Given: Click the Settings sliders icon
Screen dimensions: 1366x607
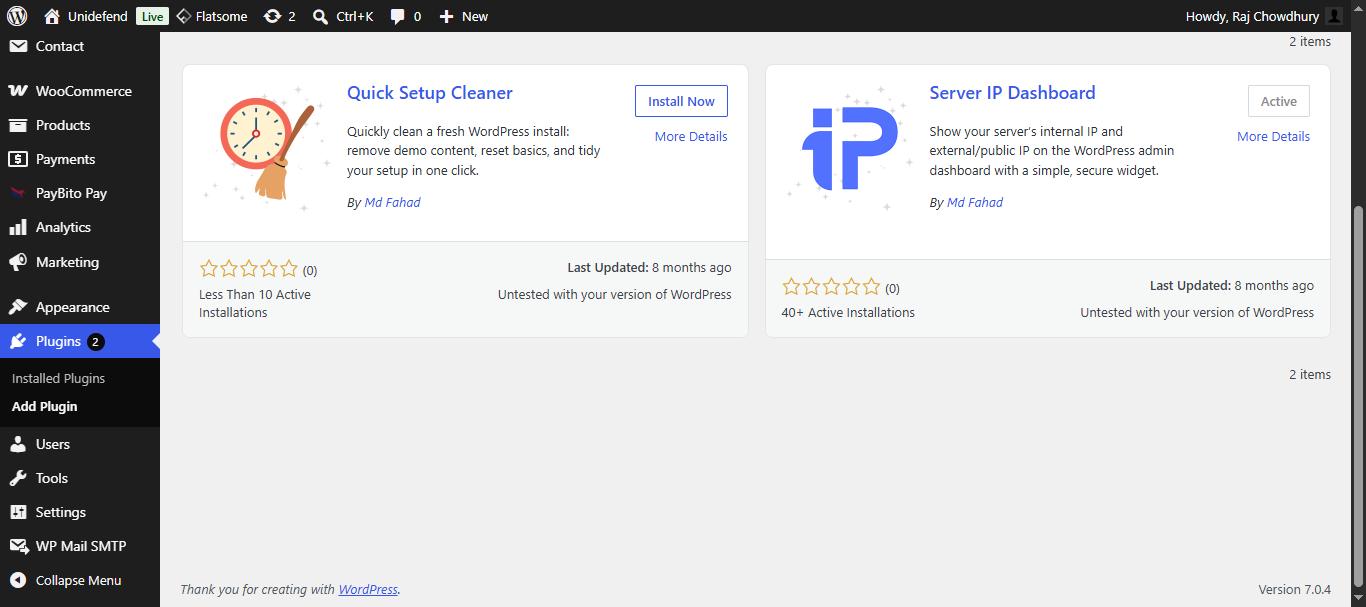Looking at the screenshot, I should tap(18, 512).
